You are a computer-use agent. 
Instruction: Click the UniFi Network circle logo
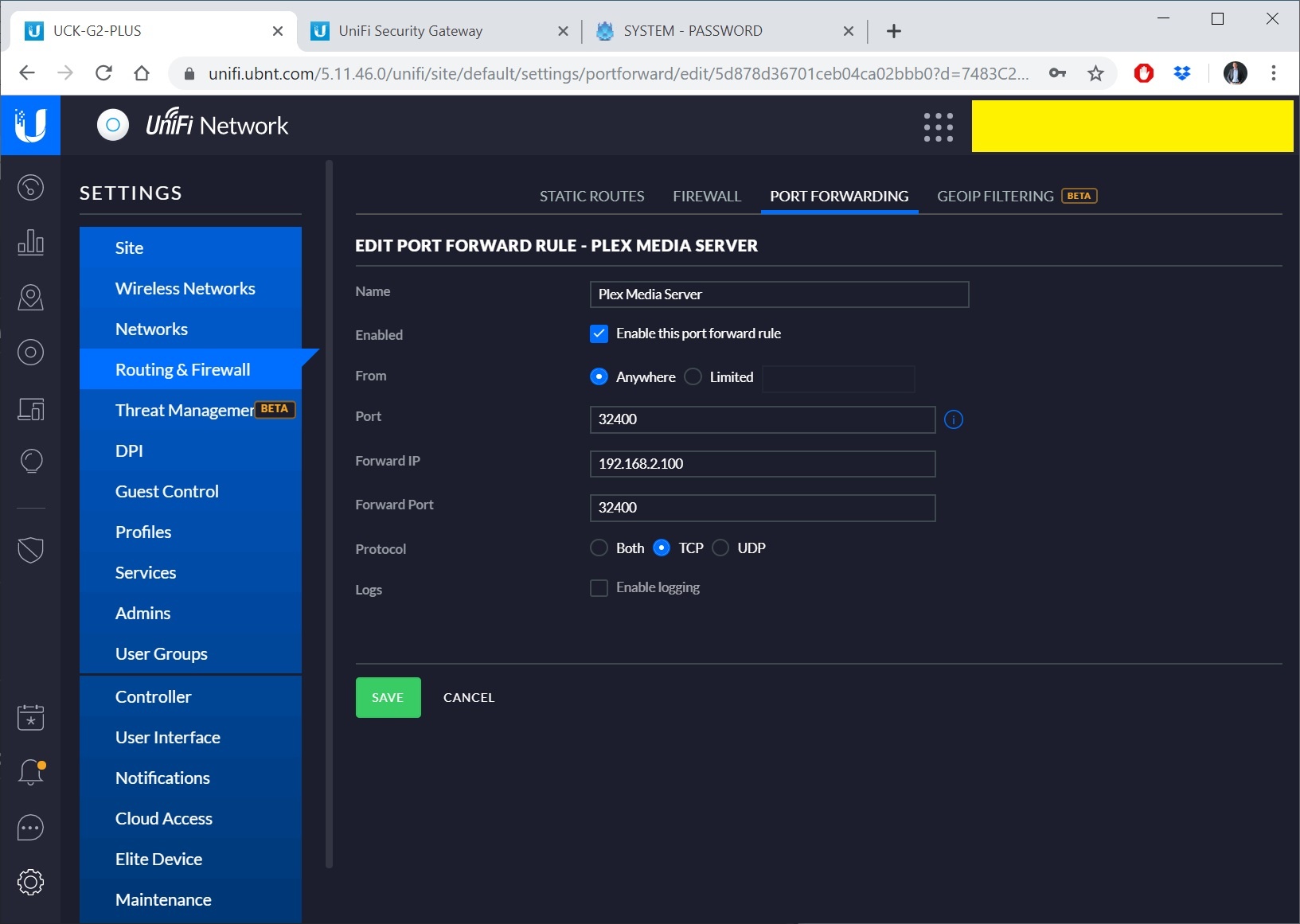pyautogui.click(x=113, y=125)
